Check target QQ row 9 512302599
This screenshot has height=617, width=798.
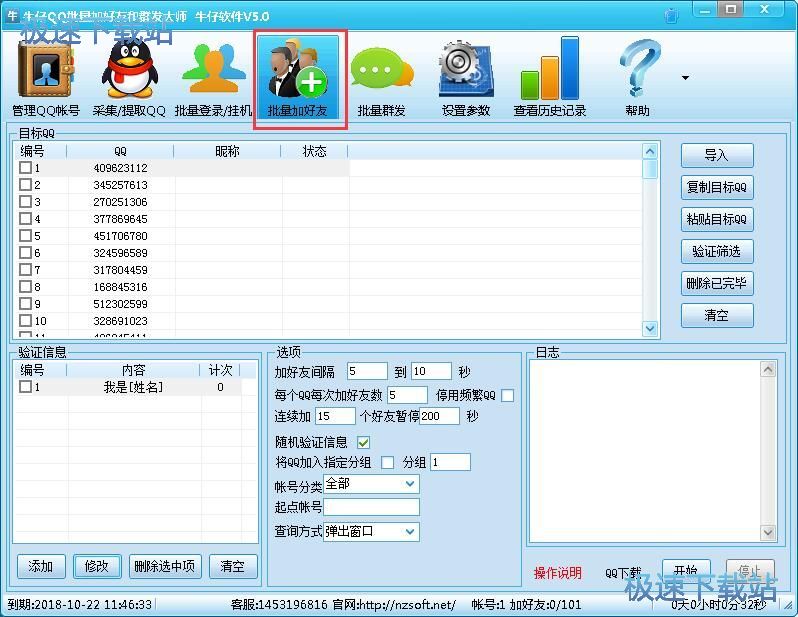(x=25, y=303)
